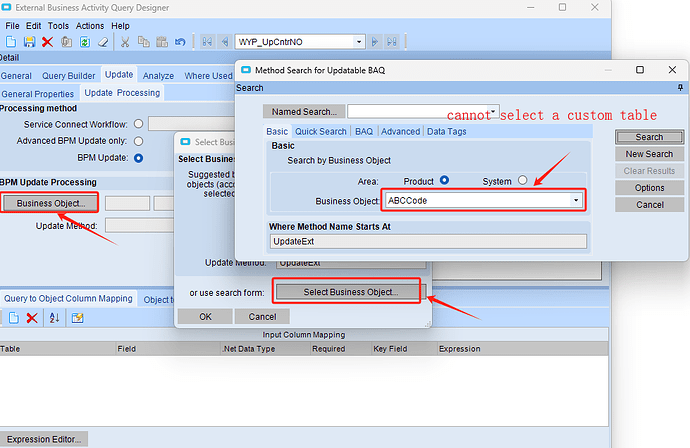This screenshot has height=448, width=690.
Task: Click the eraser Clear icon in toolbar
Action: 103,42
